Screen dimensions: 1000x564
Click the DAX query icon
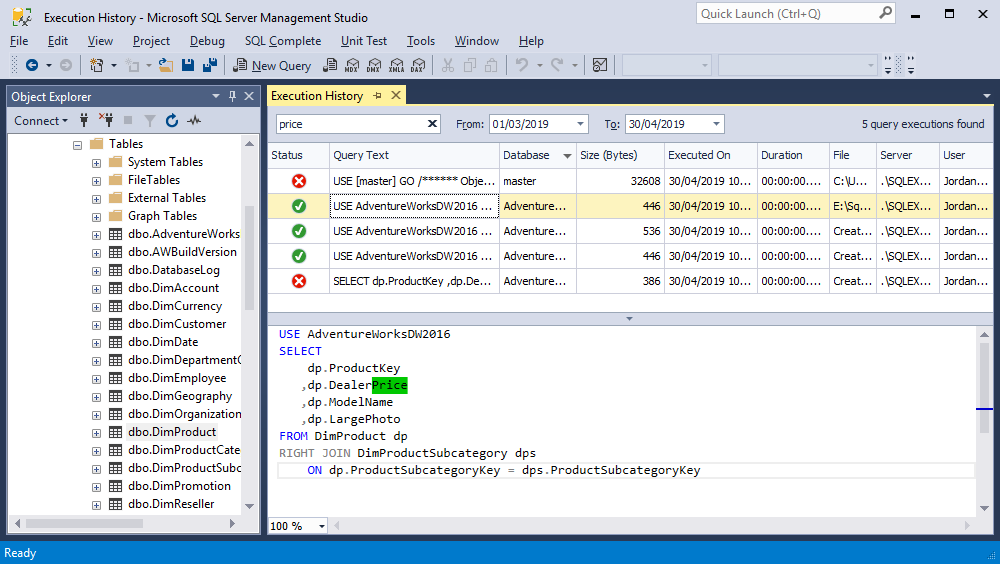(x=418, y=65)
